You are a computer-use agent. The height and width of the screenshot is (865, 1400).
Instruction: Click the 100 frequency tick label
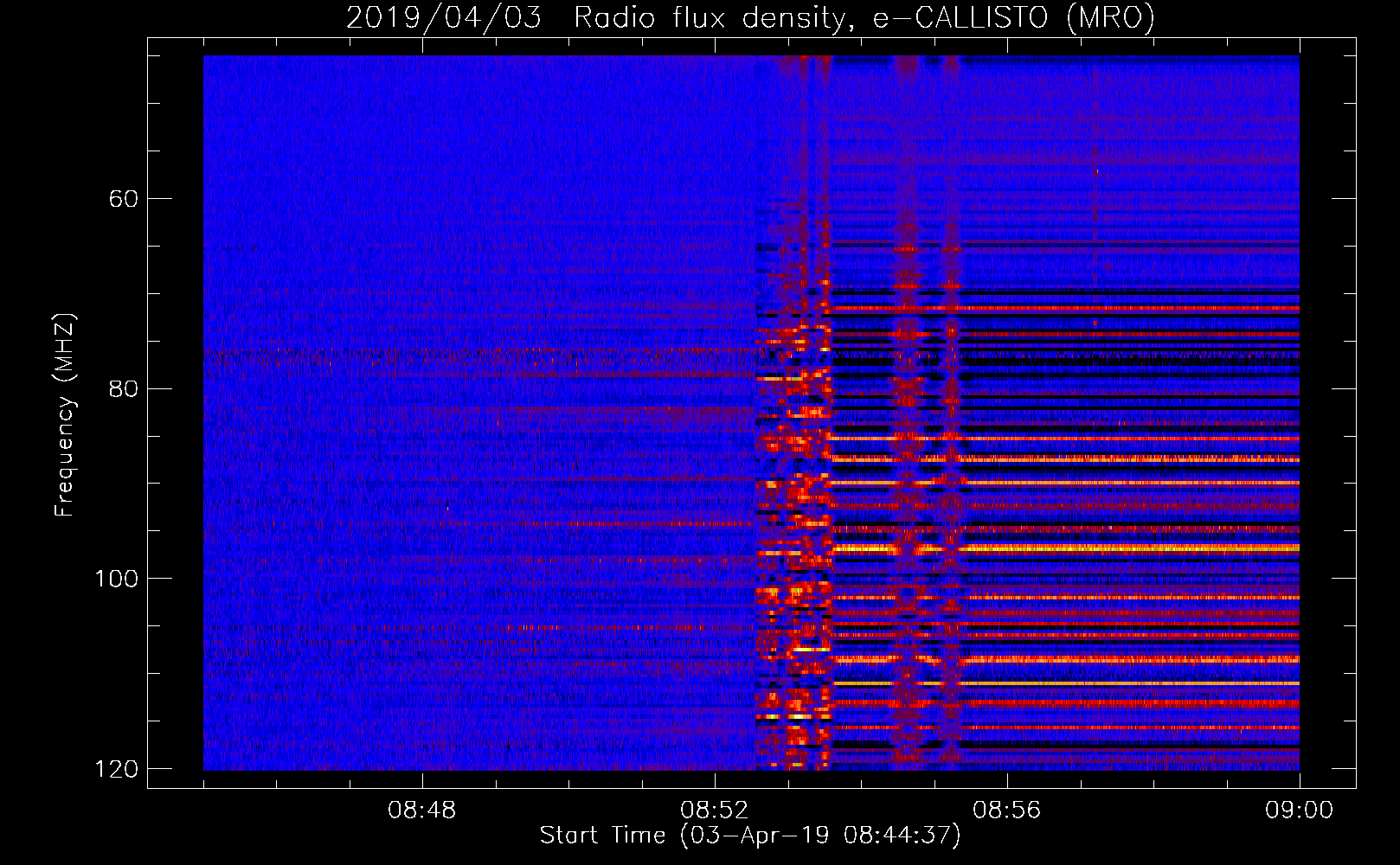[x=117, y=579]
